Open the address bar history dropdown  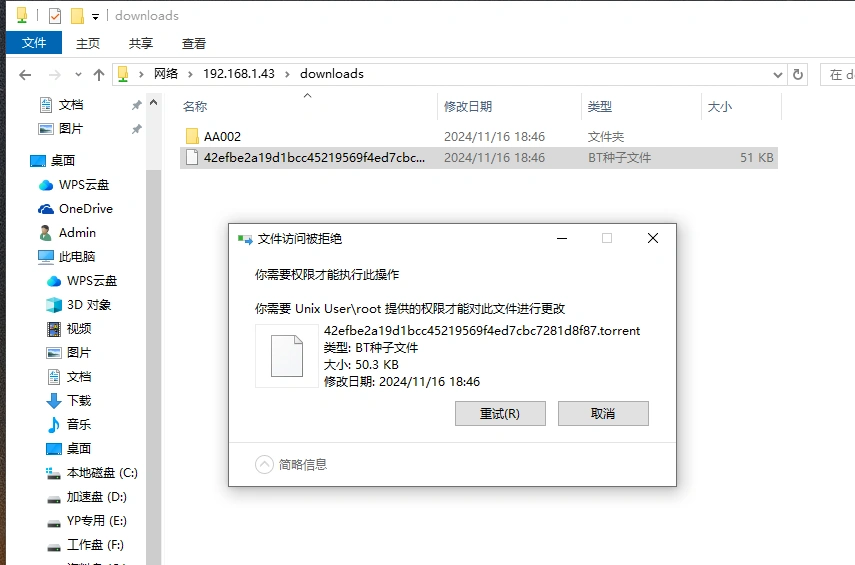[x=778, y=74]
